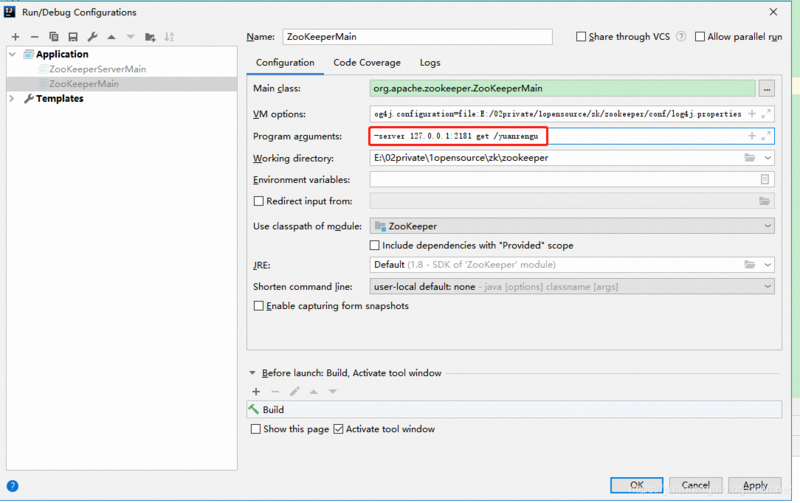This screenshot has width=800, height=503.
Task: Select ZooKeeperMain configuration in tree
Action: (84, 84)
